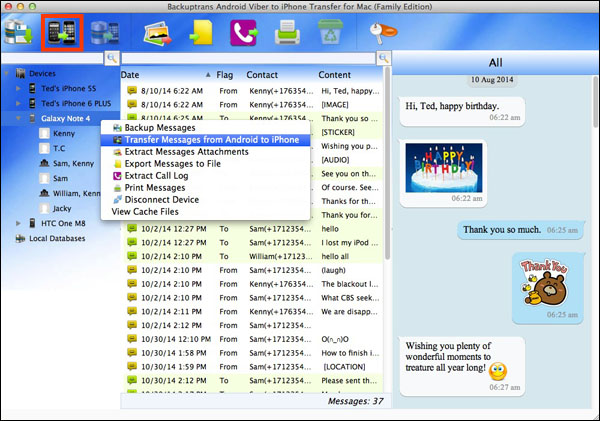
Task: Select the 8/10/14 6:22 AM 'Hi, Ted, happy' row
Action: coord(253,91)
